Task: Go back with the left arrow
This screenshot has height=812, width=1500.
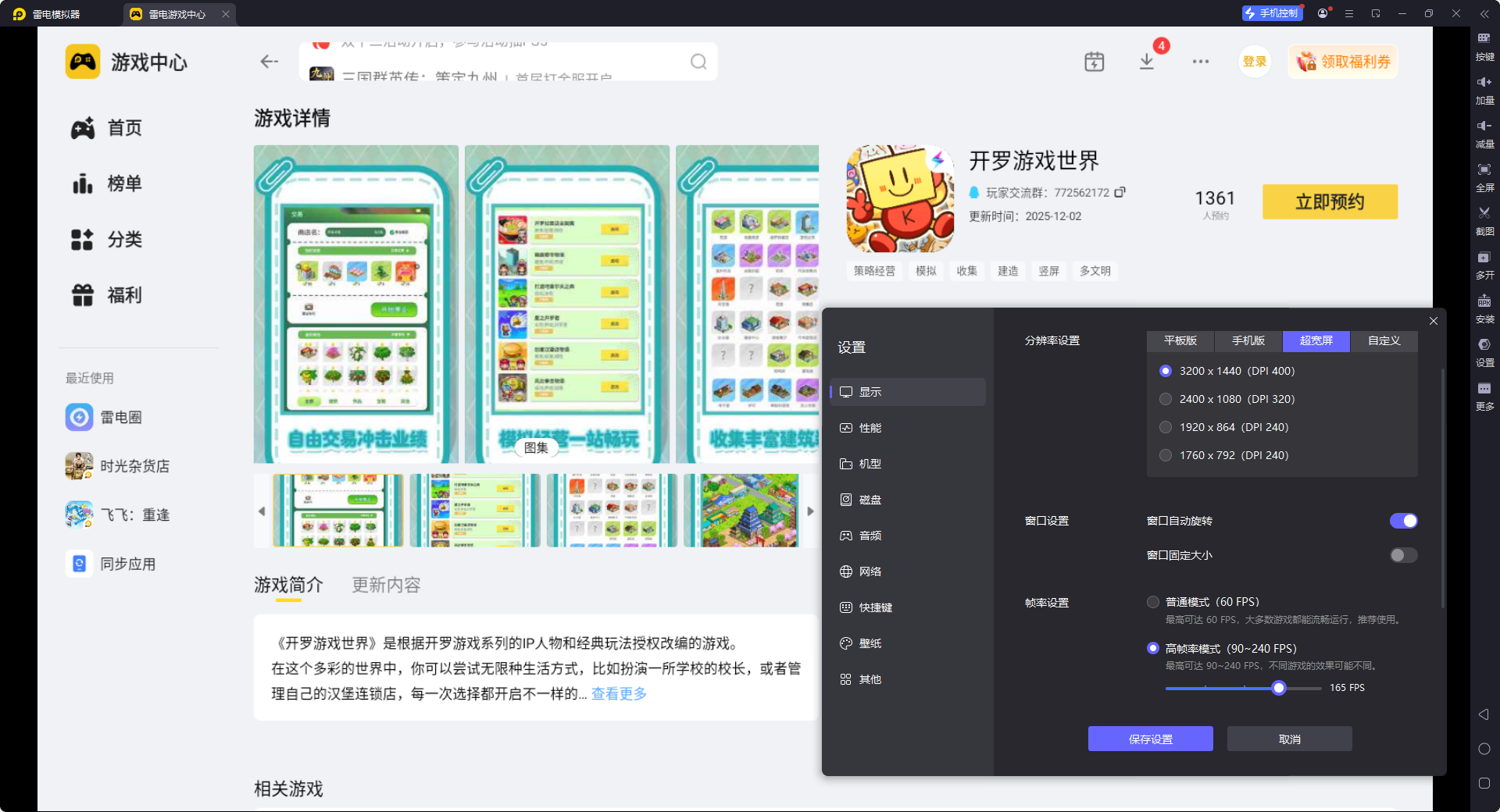Action: click(270, 62)
